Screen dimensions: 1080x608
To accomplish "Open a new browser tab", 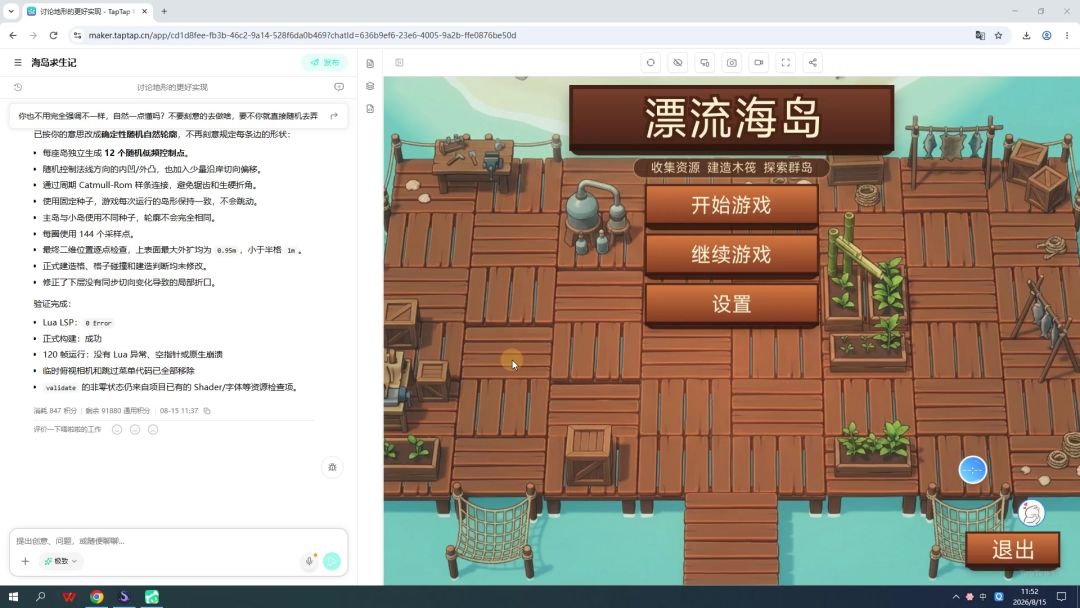I will [x=164, y=12].
